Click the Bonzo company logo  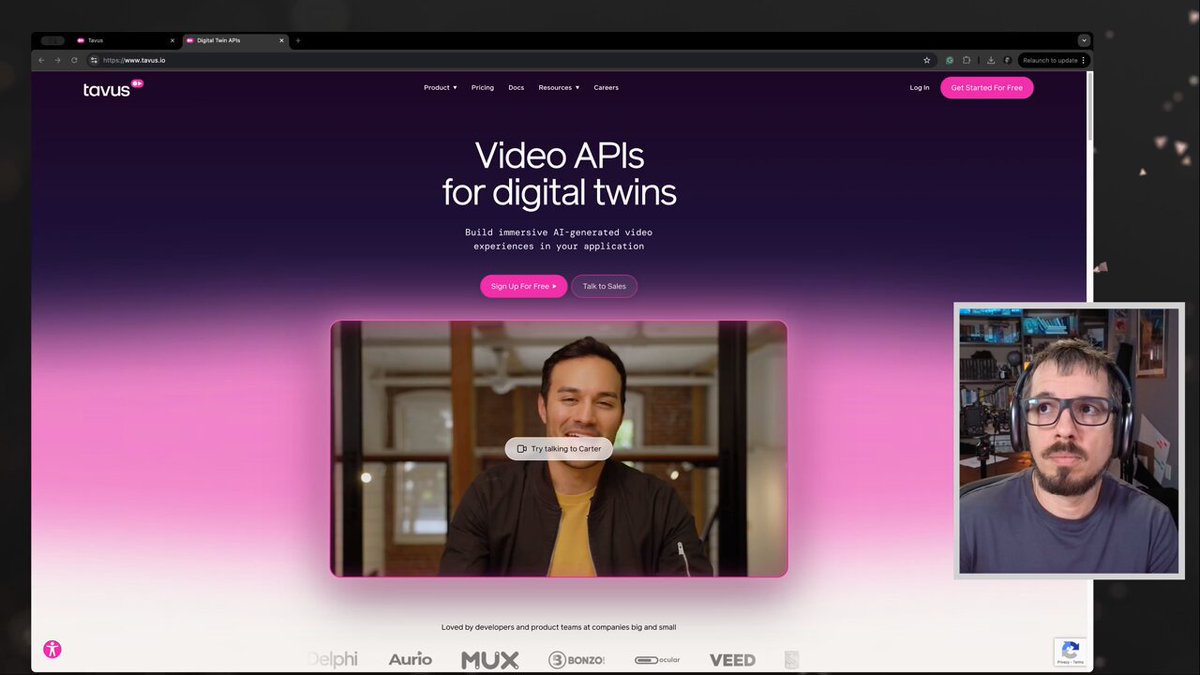click(577, 660)
